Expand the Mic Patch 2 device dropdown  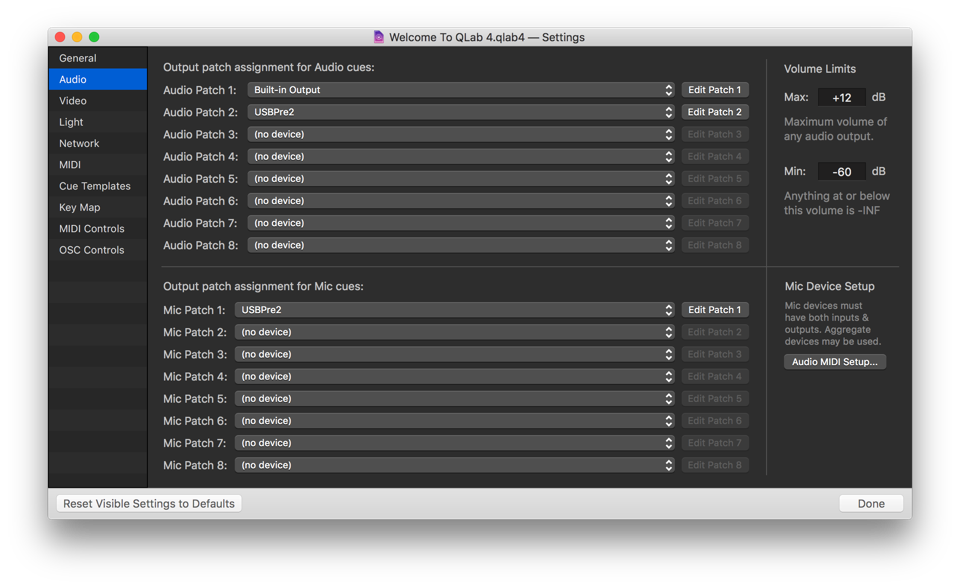(x=455, y=332)
